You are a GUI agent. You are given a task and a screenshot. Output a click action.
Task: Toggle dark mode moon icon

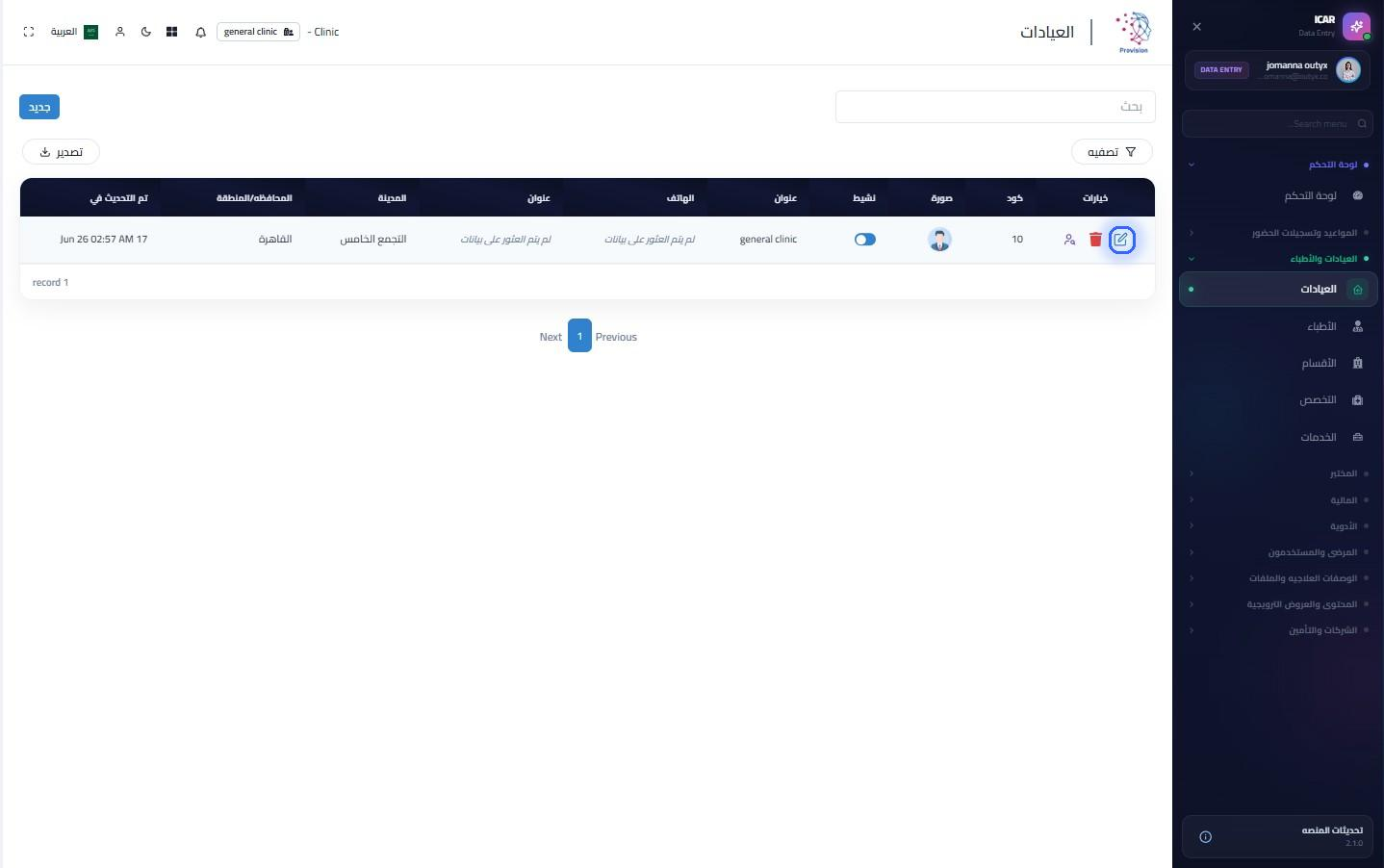[146, 32]
